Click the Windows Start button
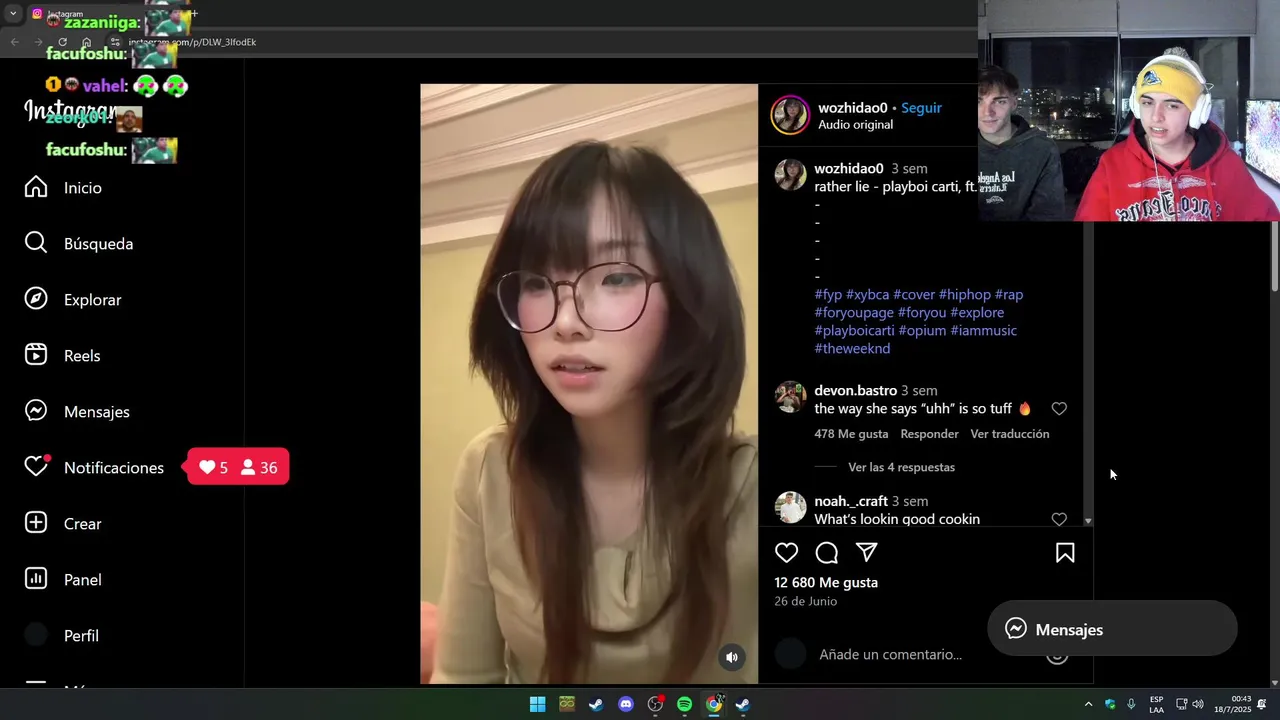The image size is (1280, 720). click(537, 704)
